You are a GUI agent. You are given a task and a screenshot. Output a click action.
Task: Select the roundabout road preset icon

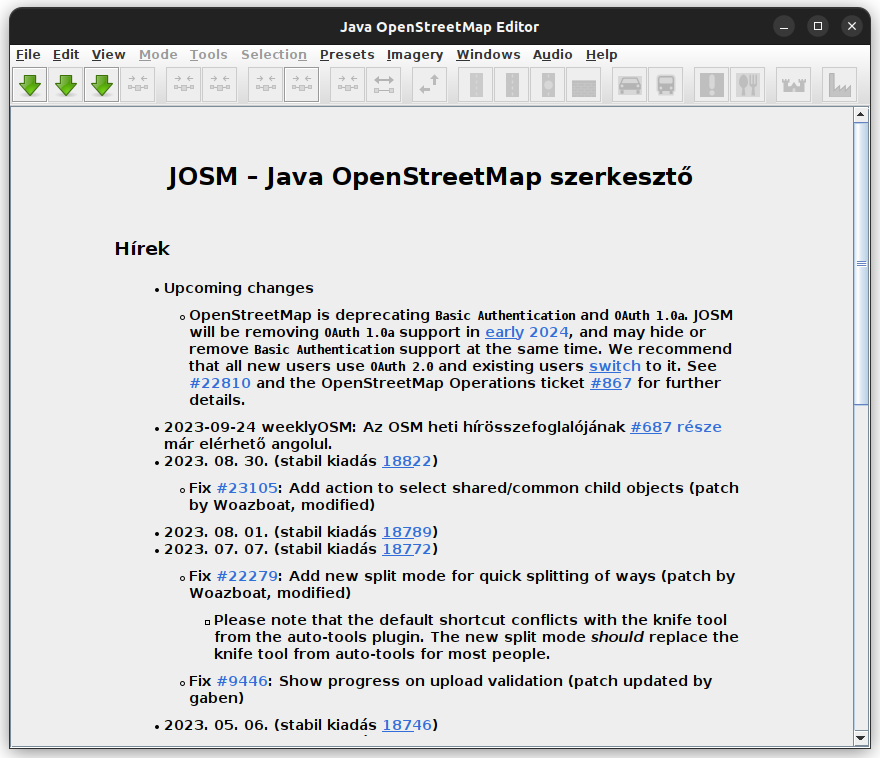548,85
